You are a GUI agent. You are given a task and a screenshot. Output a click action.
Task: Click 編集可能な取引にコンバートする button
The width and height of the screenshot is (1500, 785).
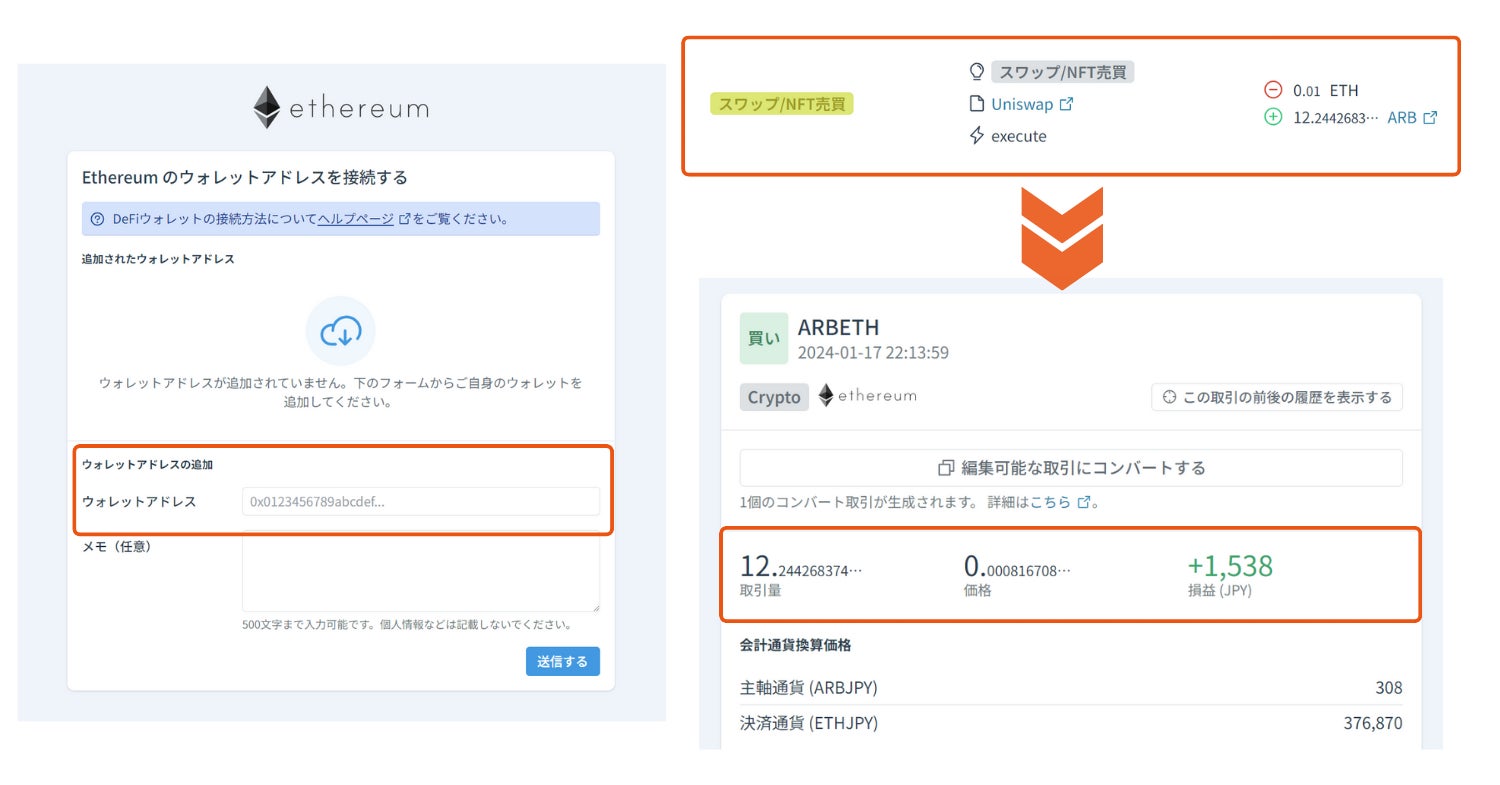1071,468
